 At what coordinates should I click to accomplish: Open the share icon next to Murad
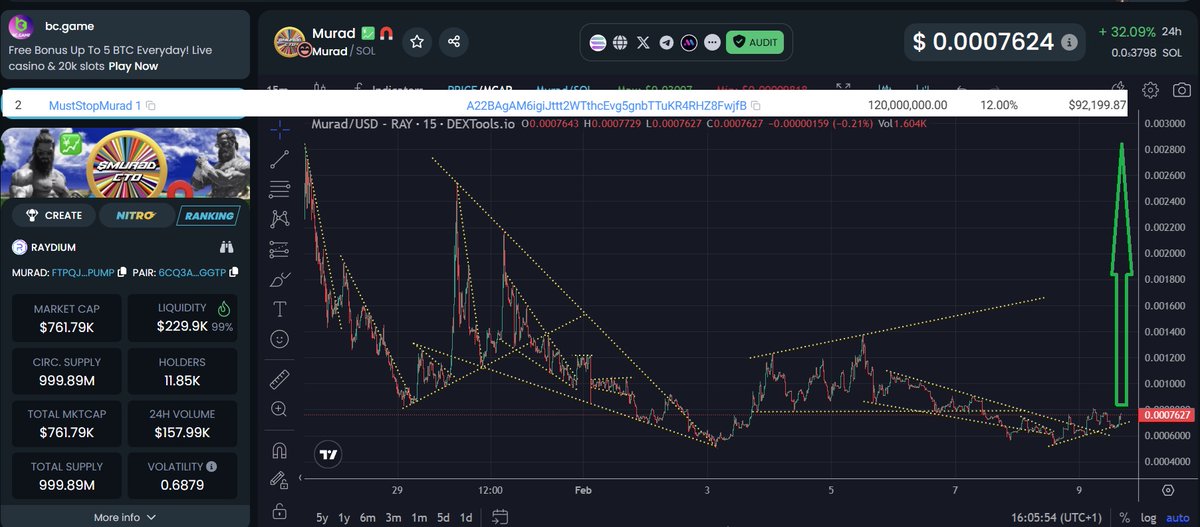454,42
